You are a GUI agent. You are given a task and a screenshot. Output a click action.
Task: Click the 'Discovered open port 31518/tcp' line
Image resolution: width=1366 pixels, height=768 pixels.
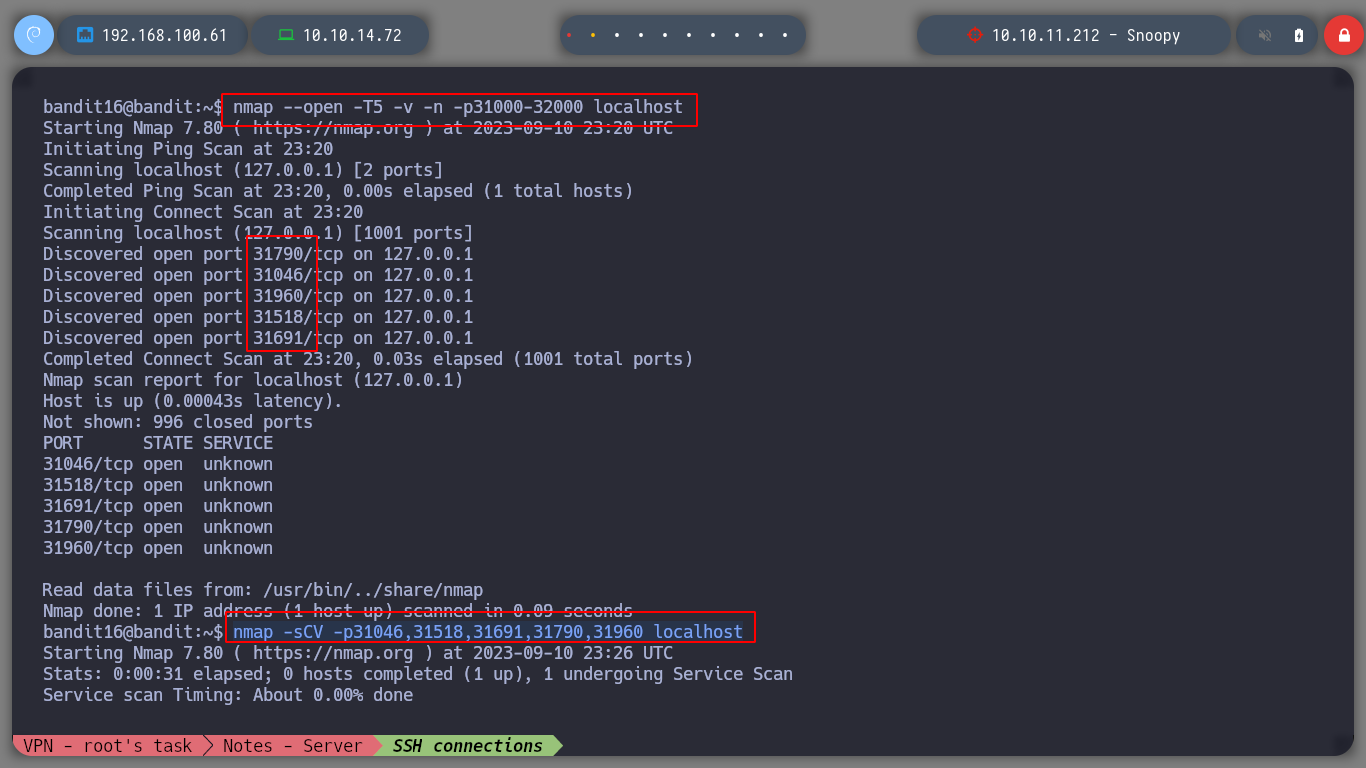(258, 317)
